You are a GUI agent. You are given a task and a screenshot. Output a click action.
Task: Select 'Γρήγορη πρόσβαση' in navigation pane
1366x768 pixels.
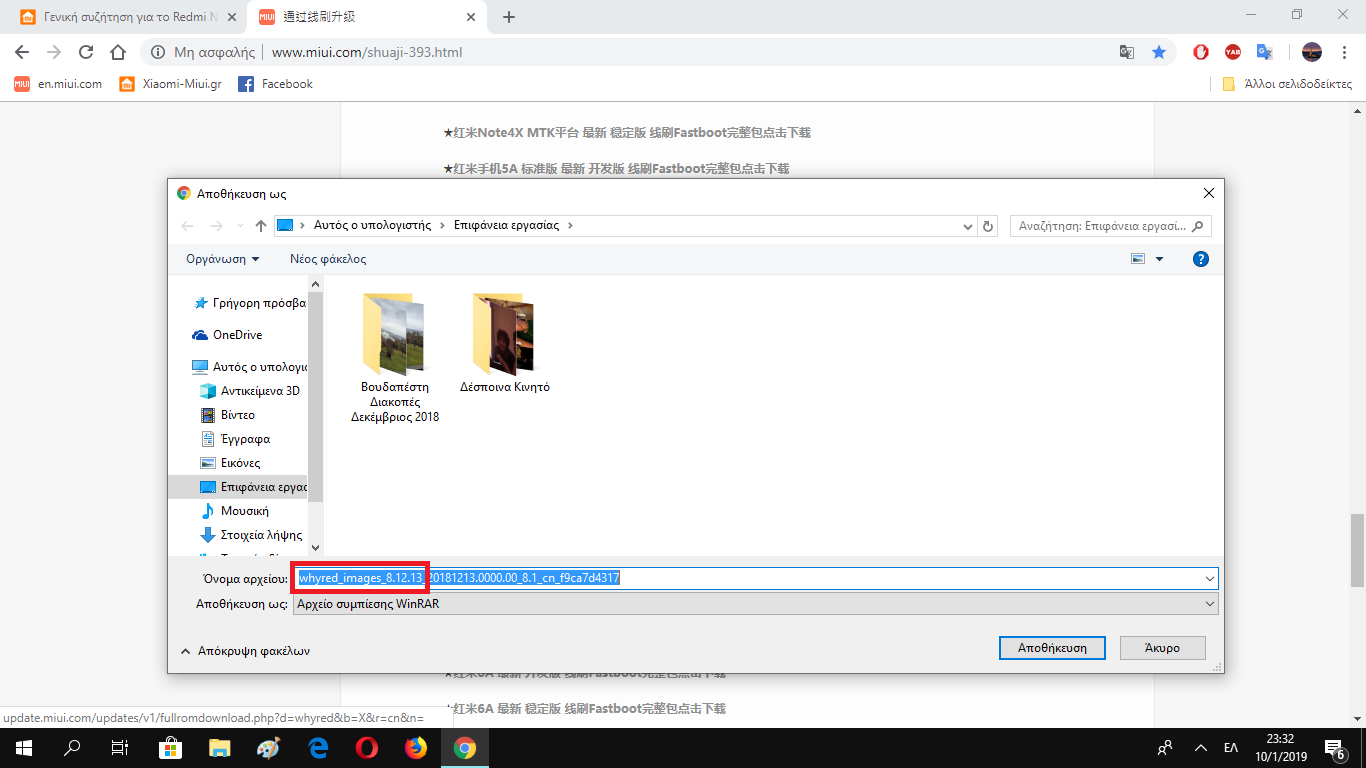(x=249, y=303)
